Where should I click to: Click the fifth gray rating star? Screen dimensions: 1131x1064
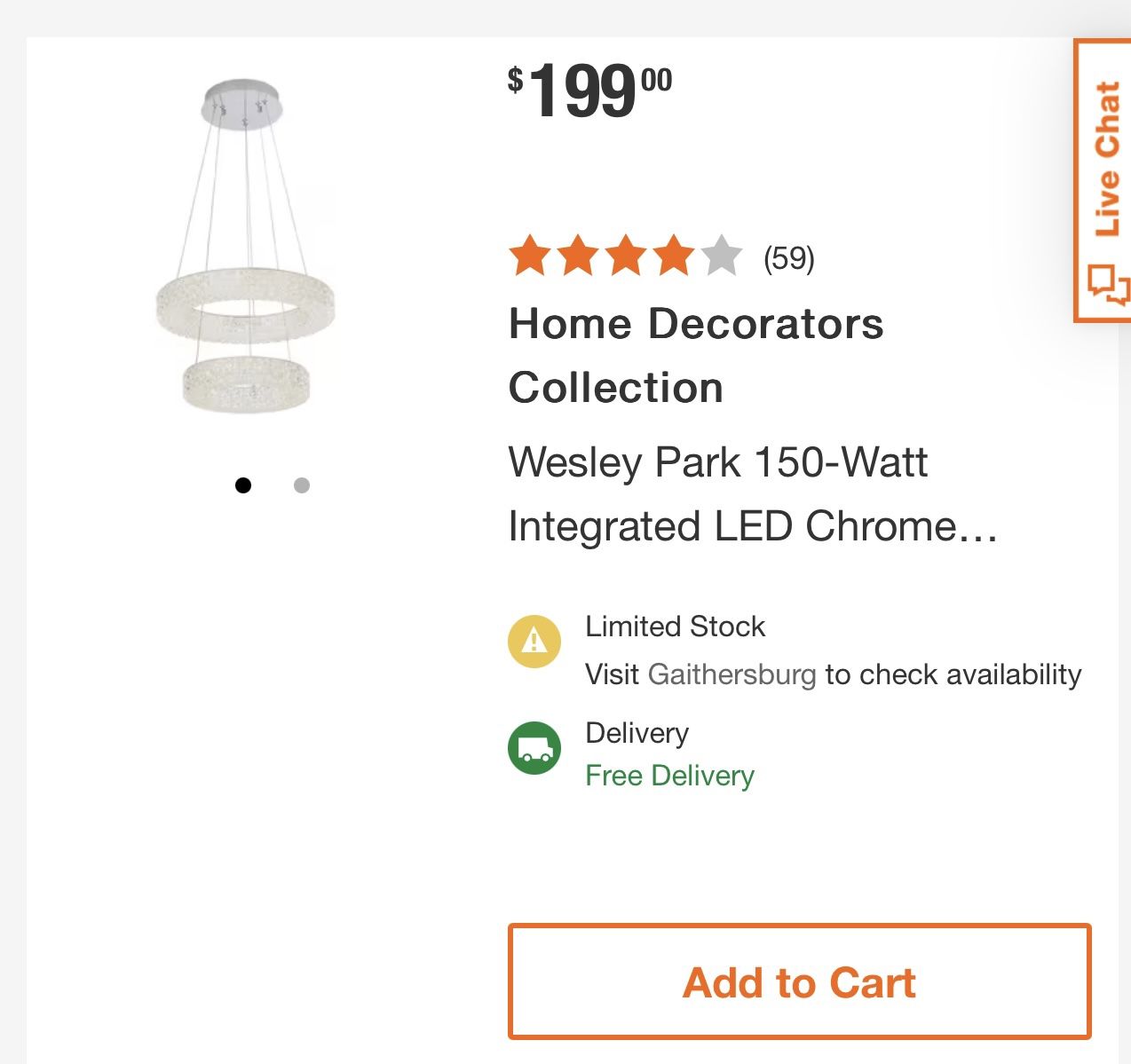coord(721,256)
